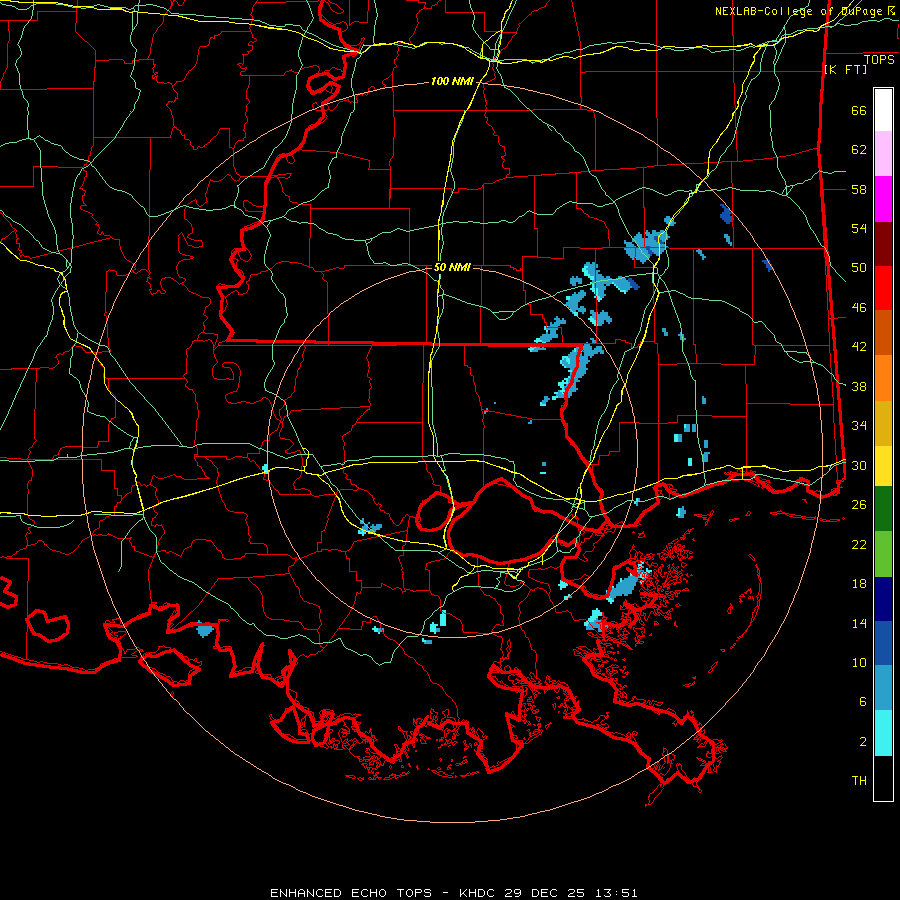This screenshot has width=900, height=900.
Task: Click the legend value "26"
Action: click(x=859, y=505)
